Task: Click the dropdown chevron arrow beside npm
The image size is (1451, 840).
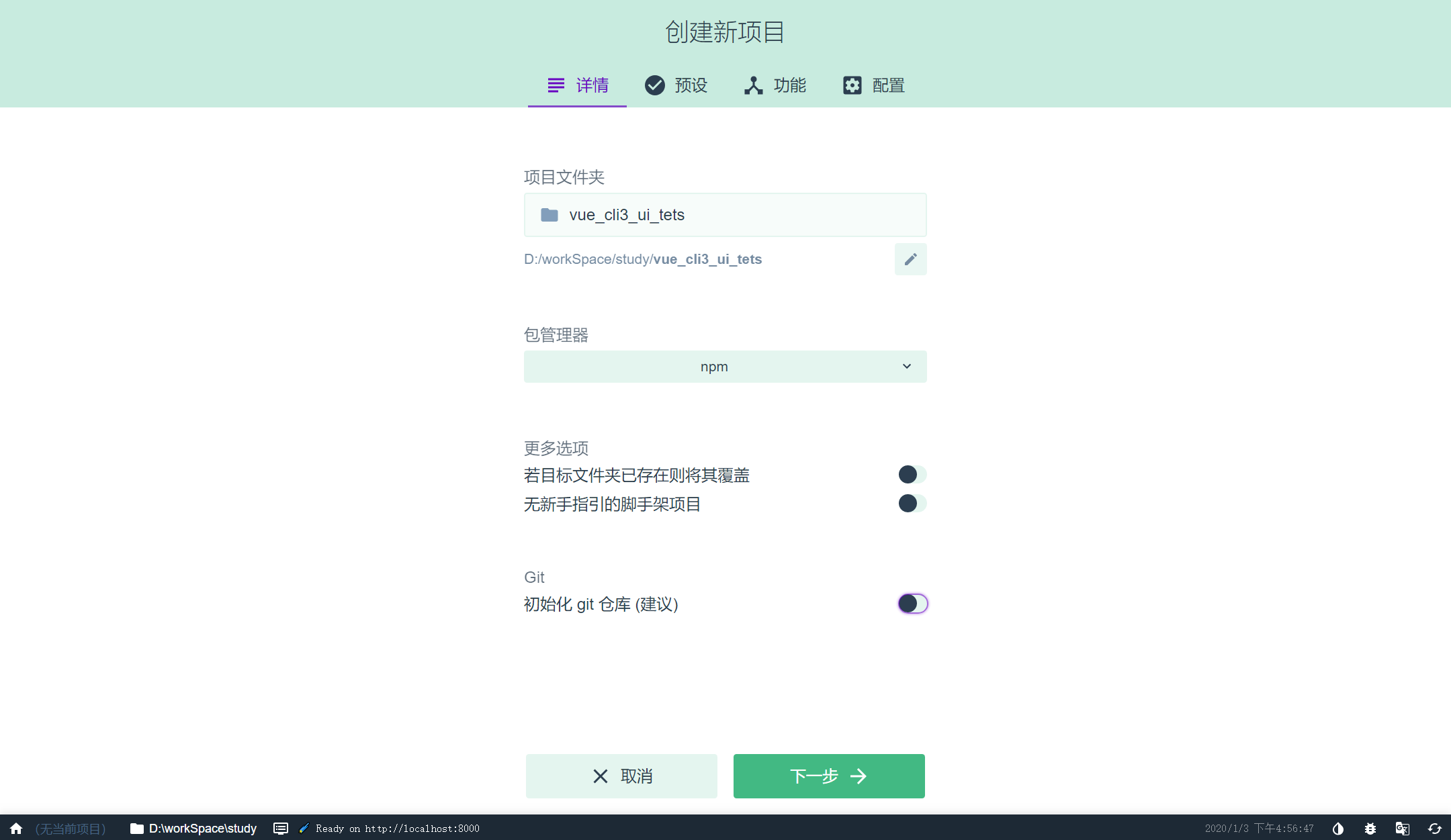Action: (906, 367)
